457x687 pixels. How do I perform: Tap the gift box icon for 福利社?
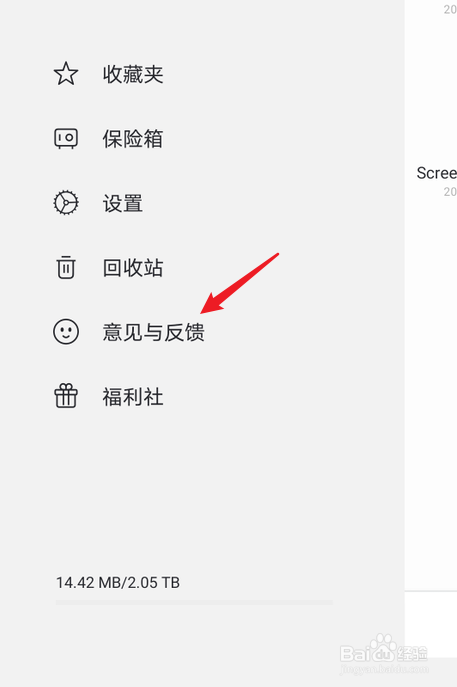coord(66,396)
